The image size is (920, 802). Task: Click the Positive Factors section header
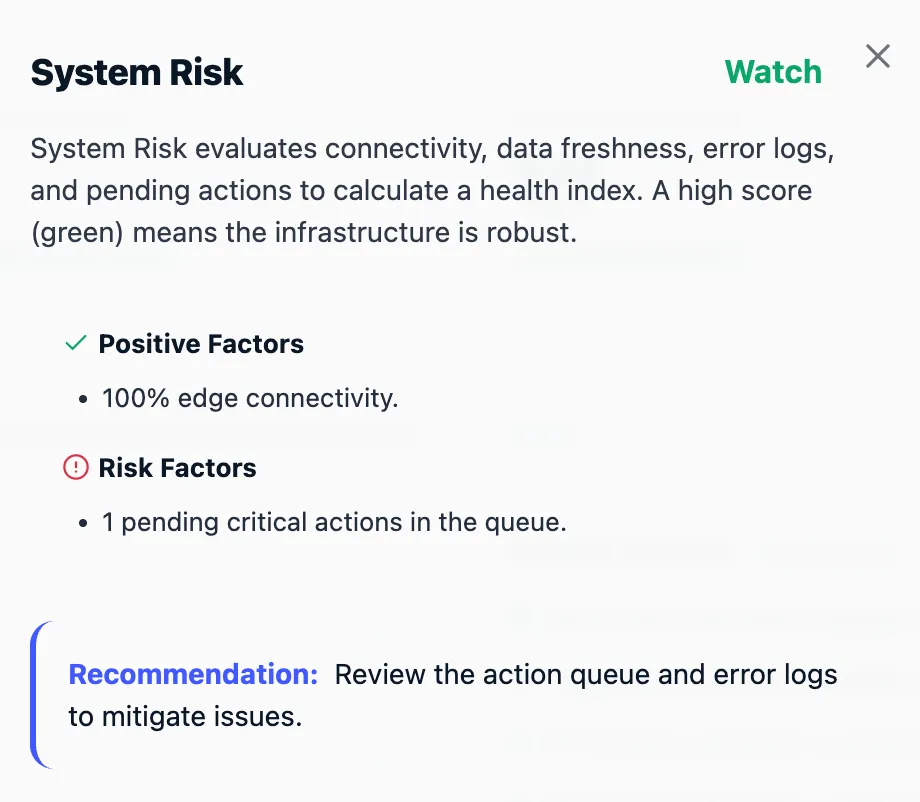[200, 344]
